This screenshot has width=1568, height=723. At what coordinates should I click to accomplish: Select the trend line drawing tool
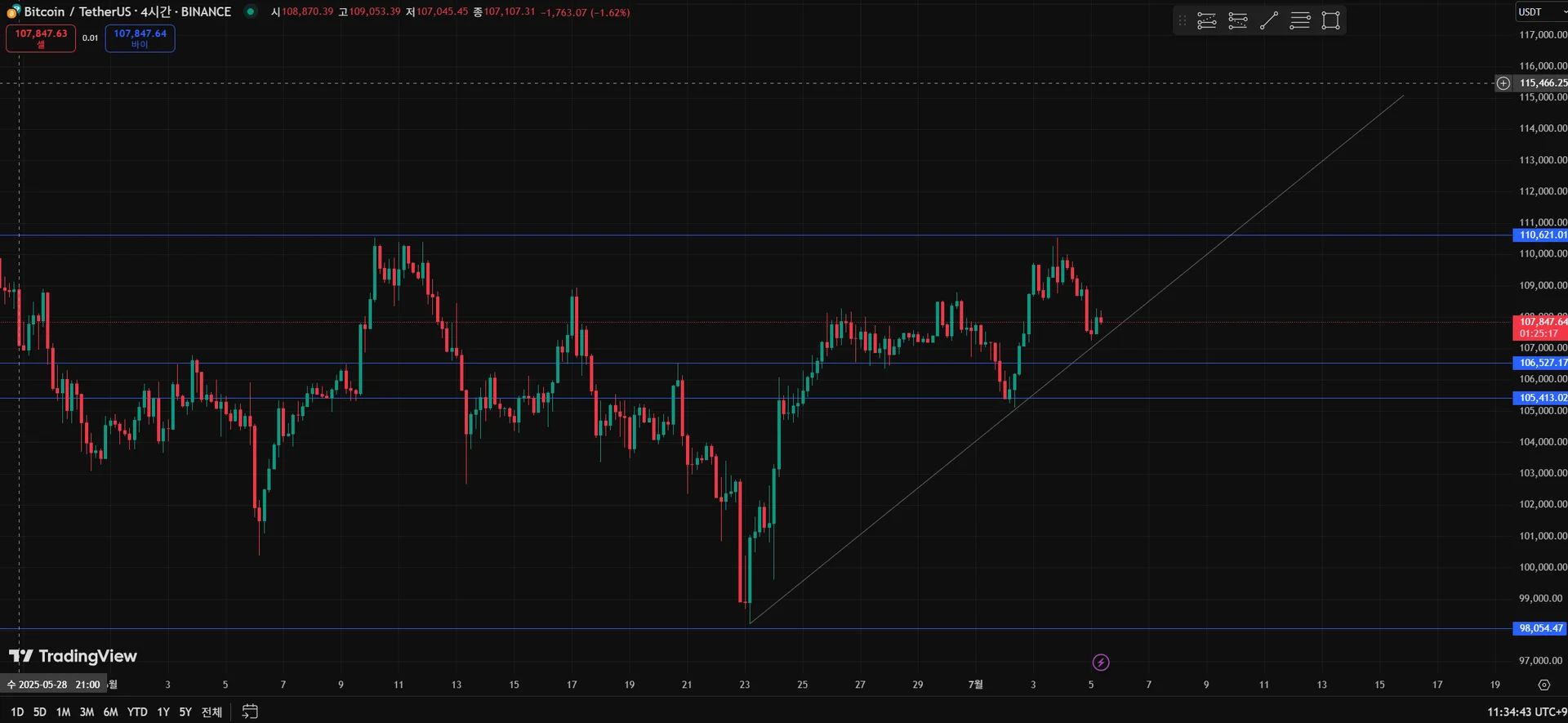click(x=1269, y=20)
